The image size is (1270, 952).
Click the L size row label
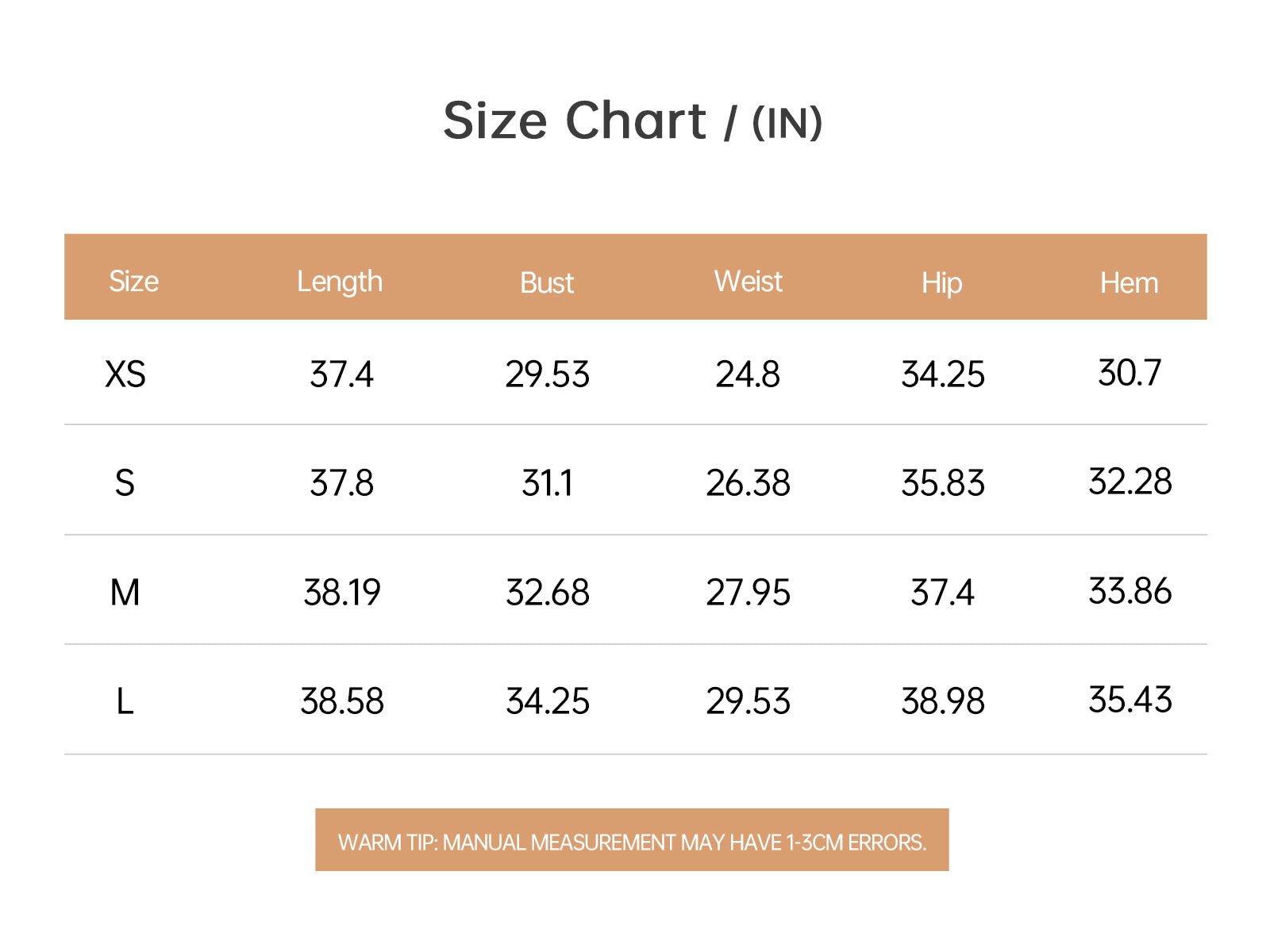[125, 701]
